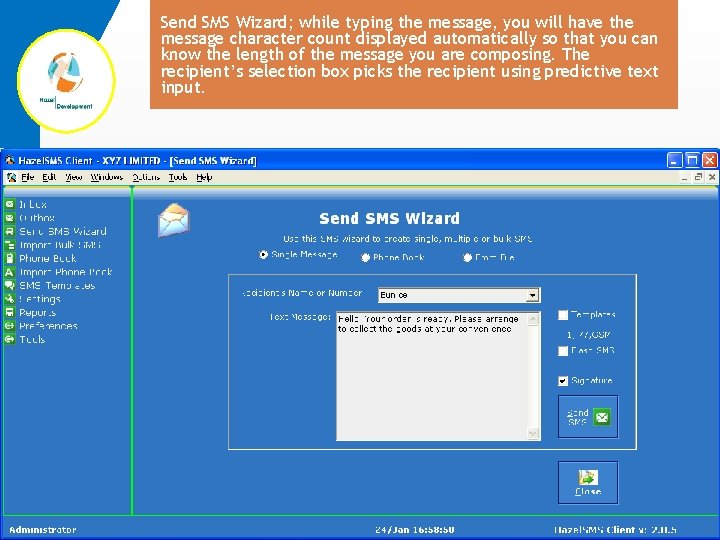Click the Administrator status bar text

tap(43, 529)
